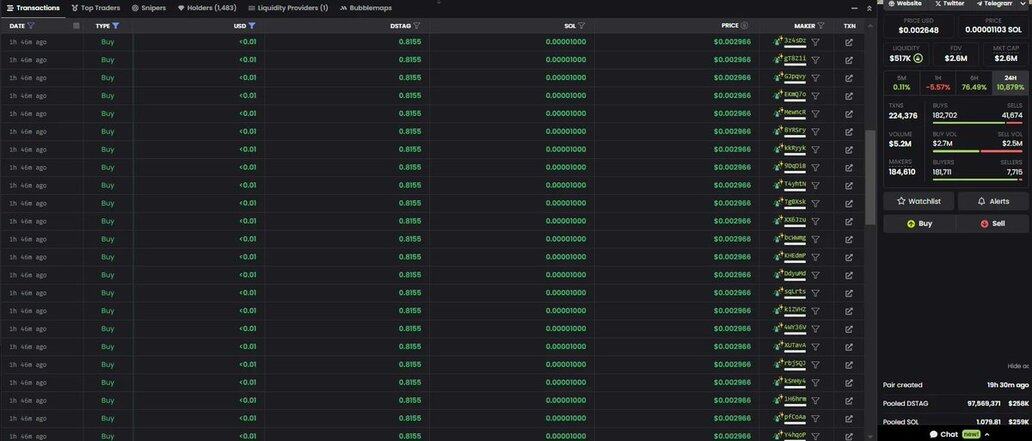Select the 1H timeframe stats
1032x441 pixels.
(x=937, y=82)
